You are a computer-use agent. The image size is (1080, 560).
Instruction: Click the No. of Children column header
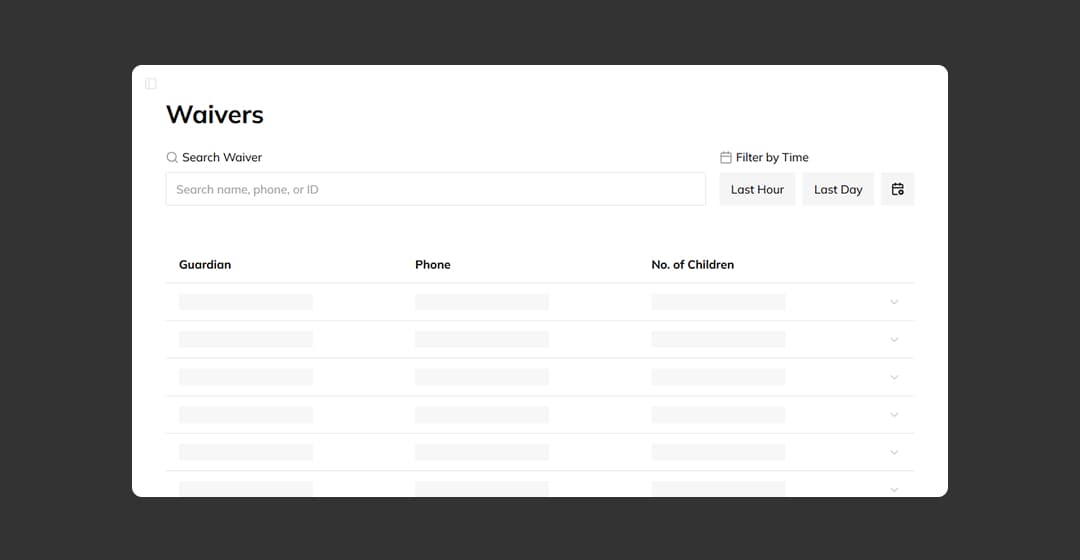point(693,265)
